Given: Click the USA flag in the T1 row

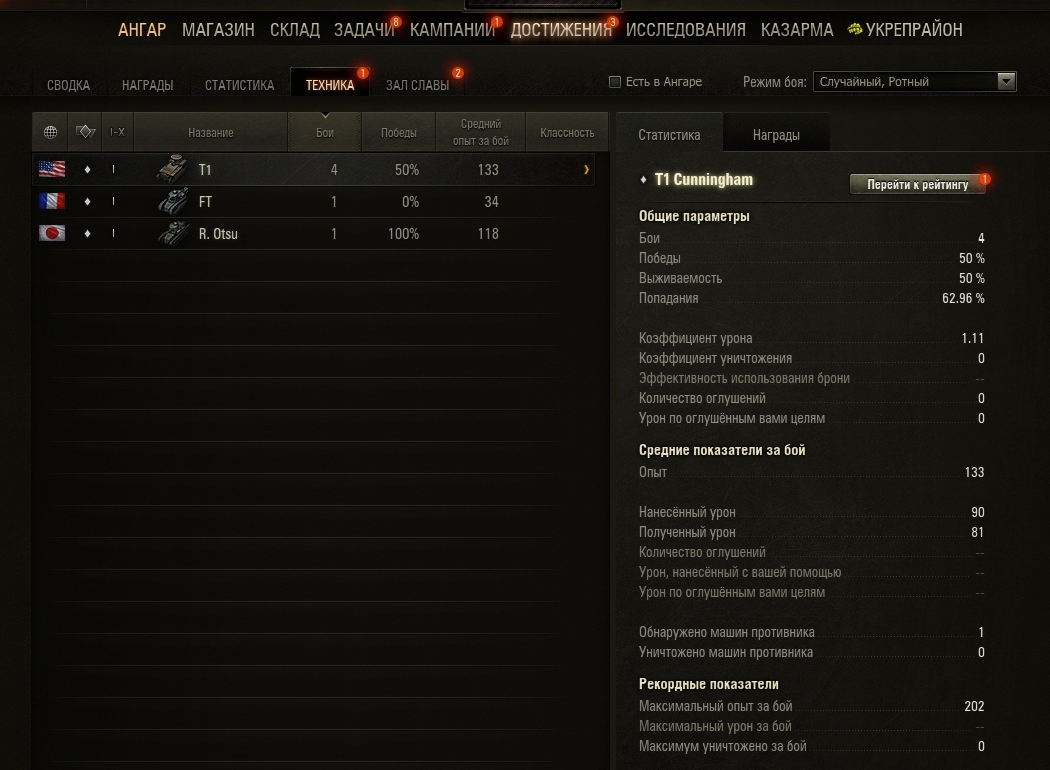Looking at the screenshot, I should 52,169.
